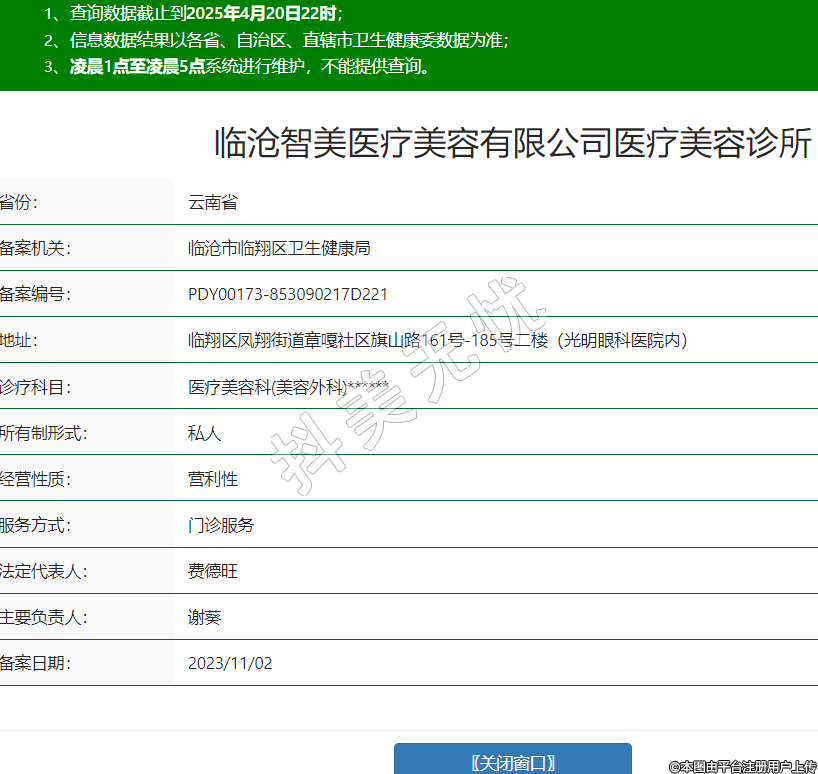818x774 pixels.
Task: Select 临沧市临翔区卫生健康局 registration authority text
Action: pos(279,248)
